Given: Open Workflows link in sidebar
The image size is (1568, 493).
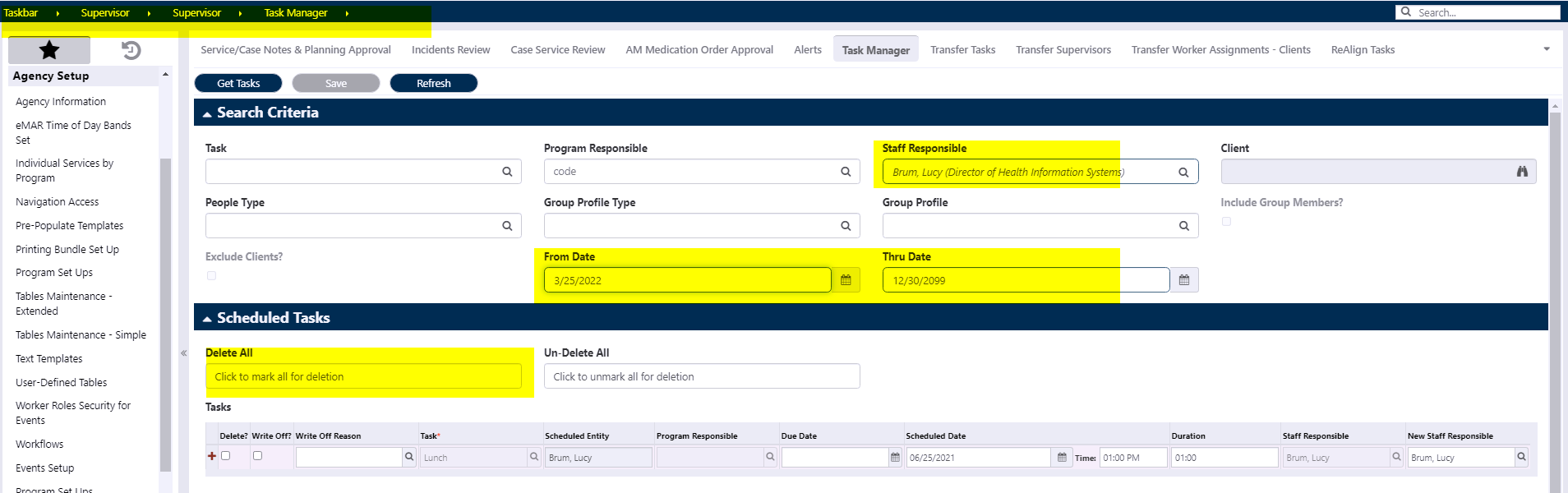Looking at the screenshot, I should click(39, 445).
